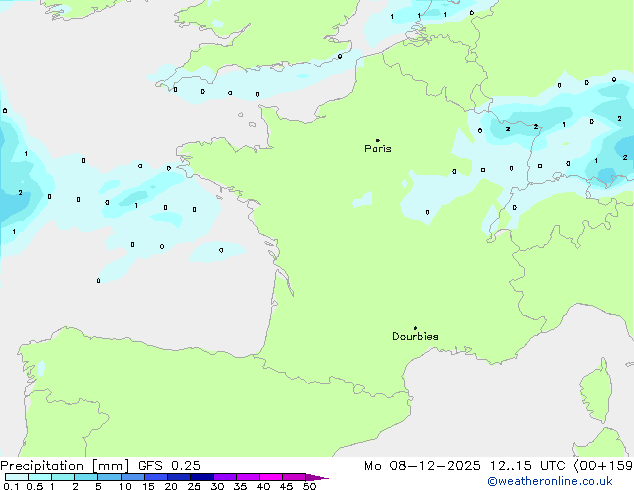This screenshot has height=490, width=634.
Task: Click the Paris city label
Action: point(378,149)
